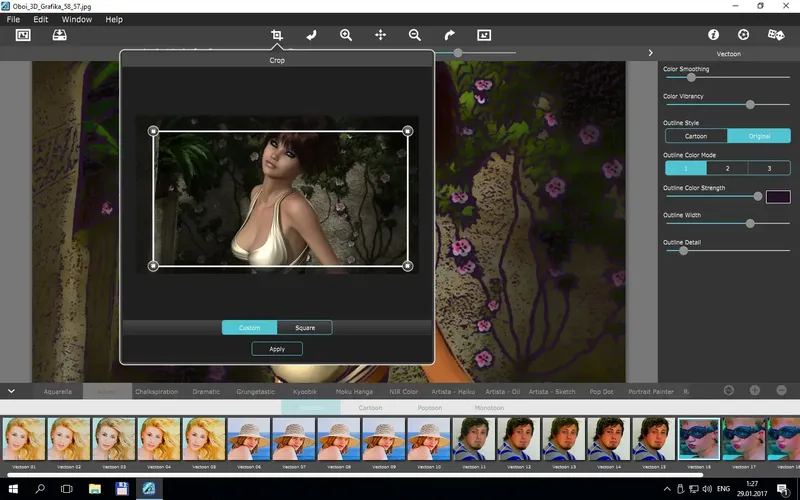
Task: Collapse the right panel with chevron arrow
Action: click(651, 53)
